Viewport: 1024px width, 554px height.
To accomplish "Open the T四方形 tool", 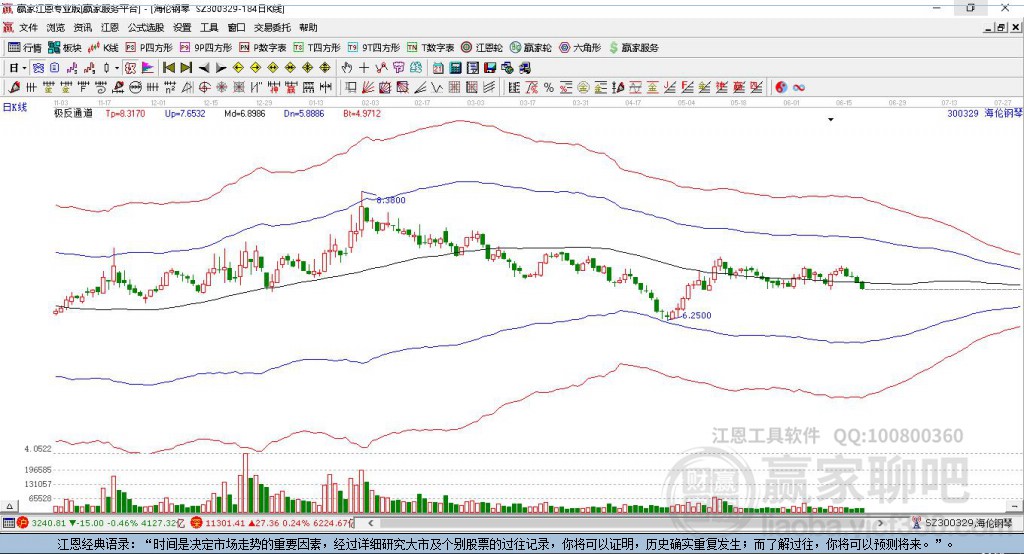I will click(317, 48).
